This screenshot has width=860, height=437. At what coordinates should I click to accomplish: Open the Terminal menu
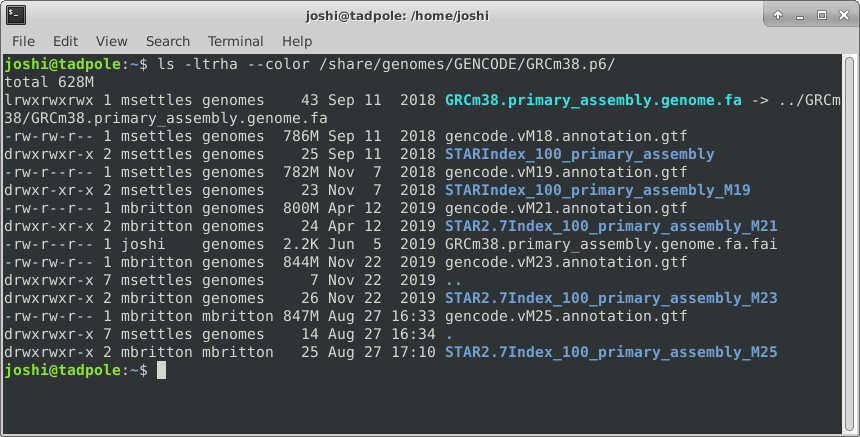coord(235,41)
